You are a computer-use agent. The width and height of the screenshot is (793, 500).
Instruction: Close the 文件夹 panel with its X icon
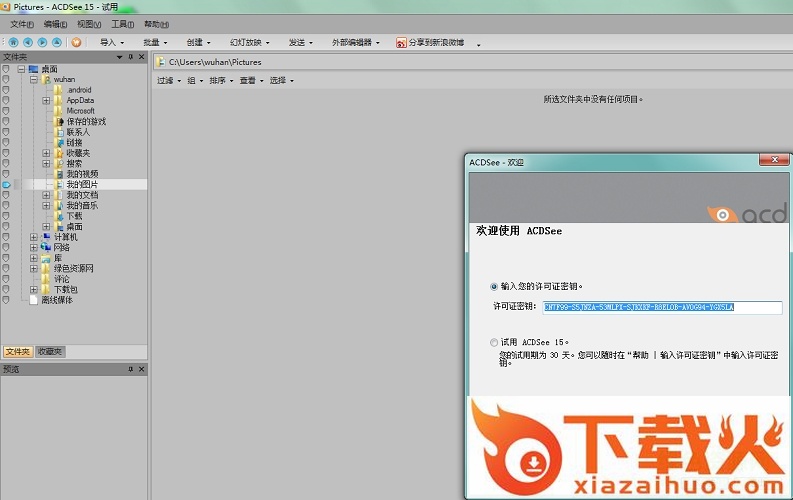(x=142, y=57)
